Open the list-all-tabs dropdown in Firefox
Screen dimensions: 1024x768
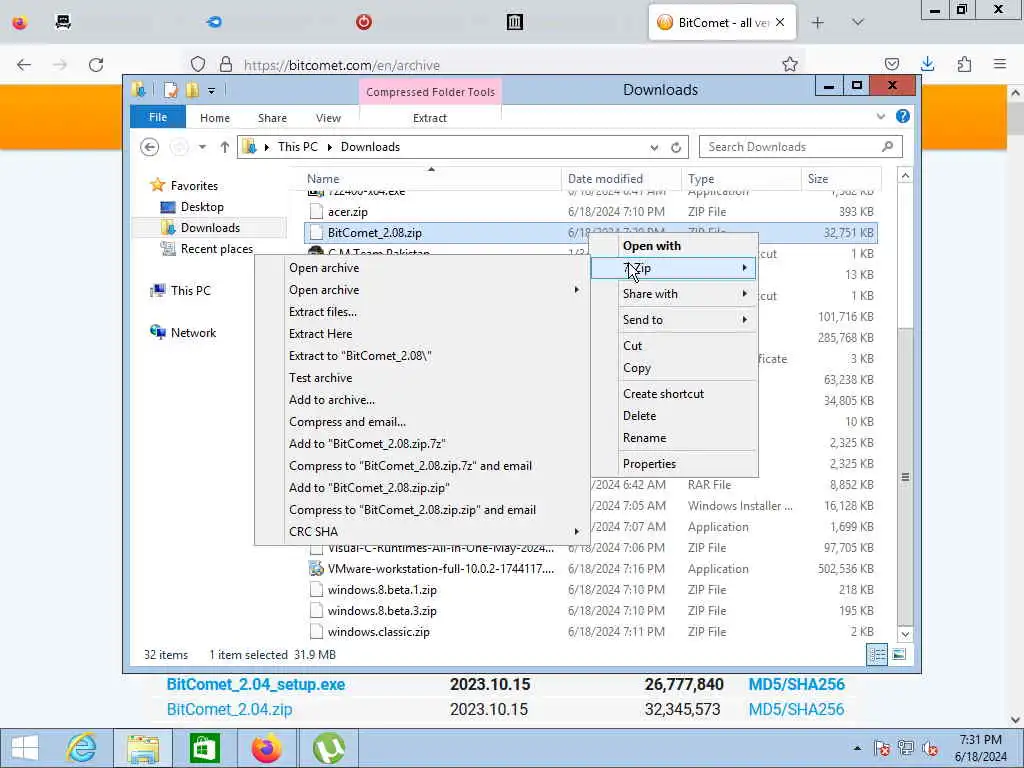point(858,23)
